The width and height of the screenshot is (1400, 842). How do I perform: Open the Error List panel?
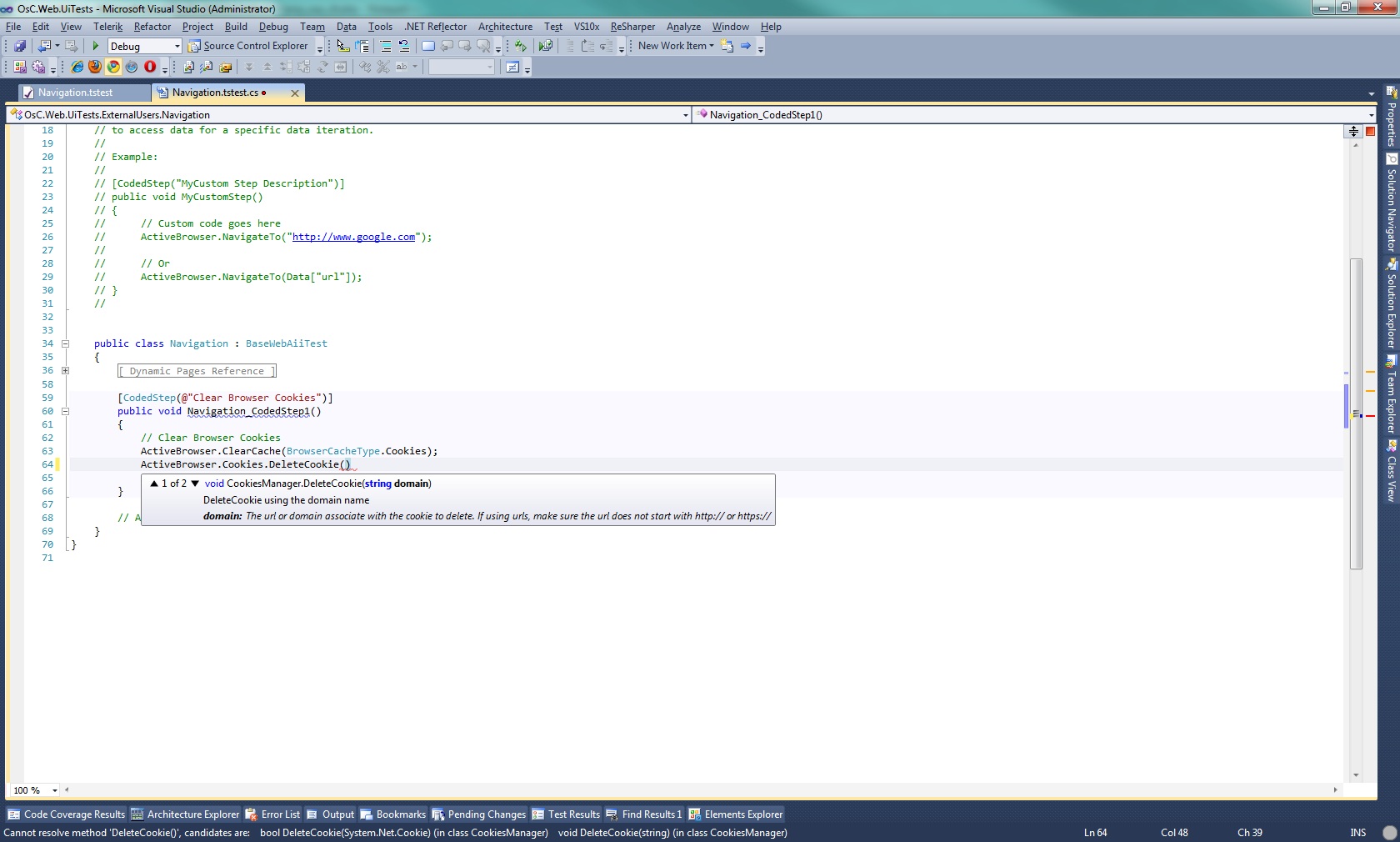(x=272, y=814)
